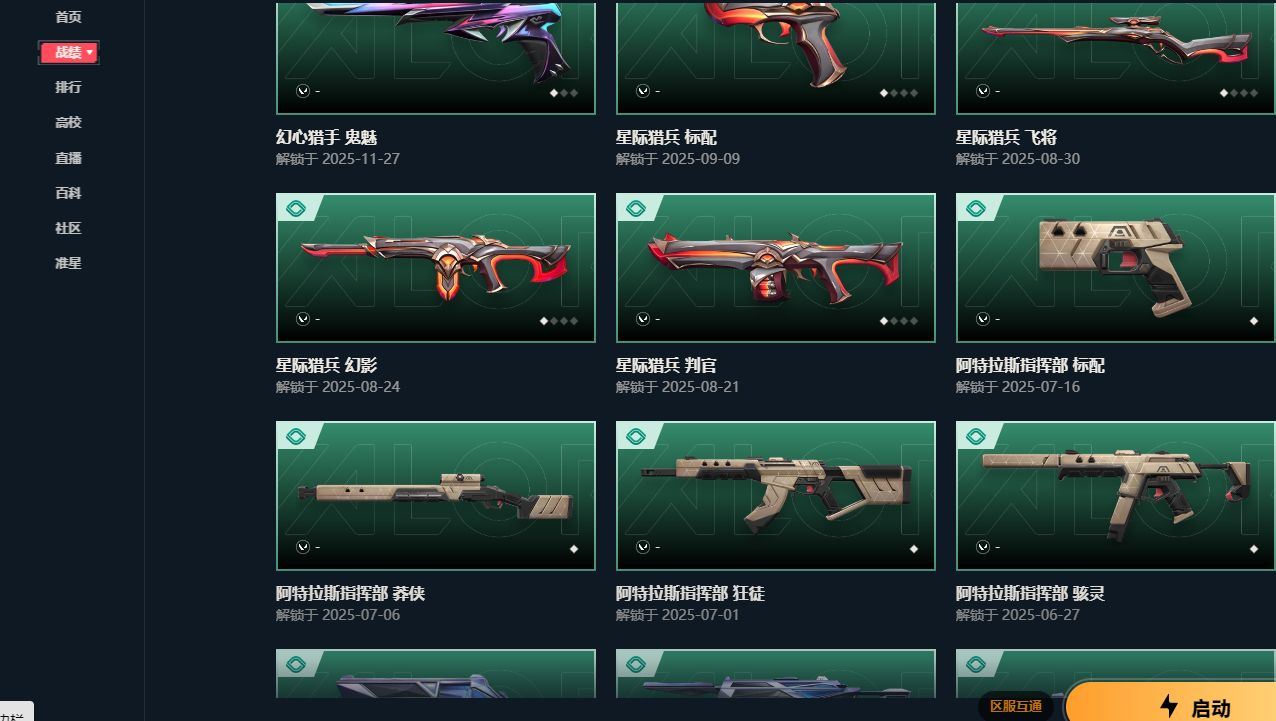Click the green badge icon on 星际猎兵 判官 card
The image size is (1276, 721).
635,208
